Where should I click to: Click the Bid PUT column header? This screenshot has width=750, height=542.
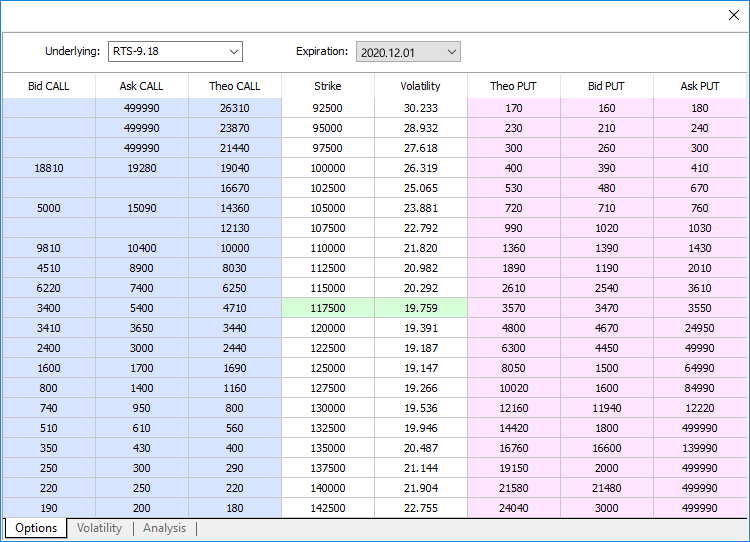(x=607, y=86)
